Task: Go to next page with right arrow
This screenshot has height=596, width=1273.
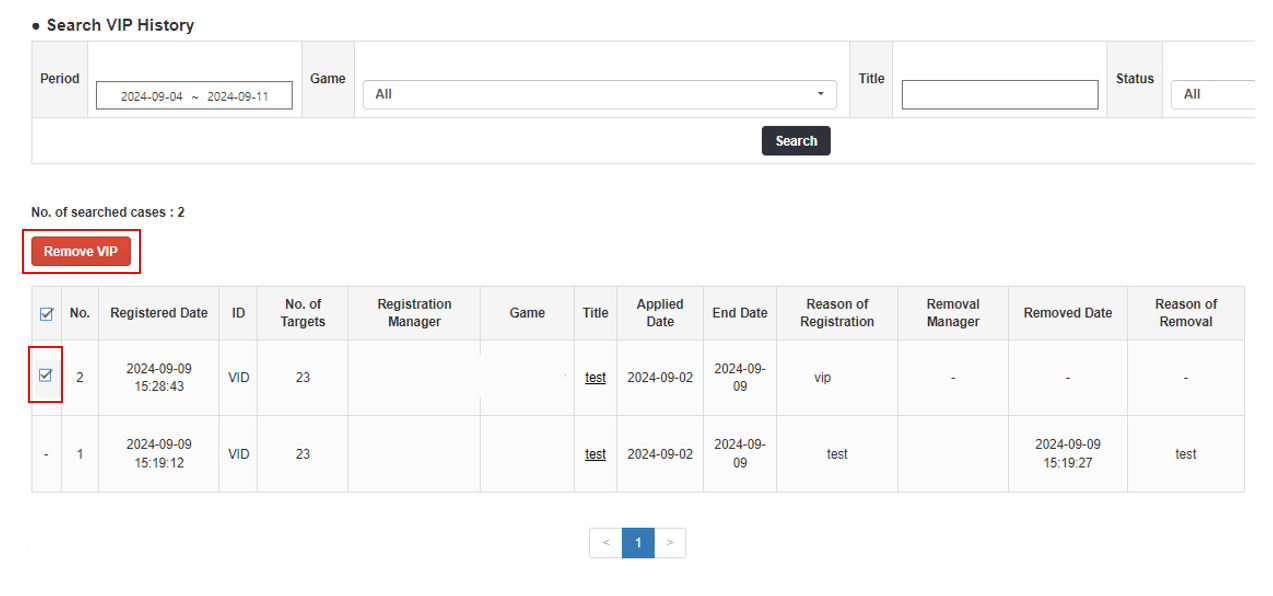Action: click(670, 543)
